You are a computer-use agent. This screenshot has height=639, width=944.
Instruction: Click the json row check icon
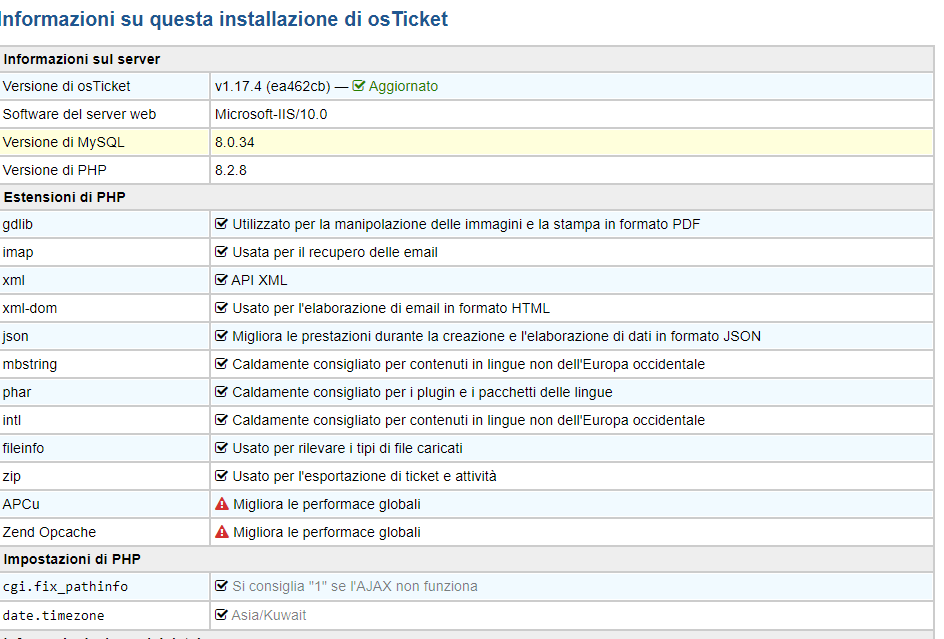222,336
